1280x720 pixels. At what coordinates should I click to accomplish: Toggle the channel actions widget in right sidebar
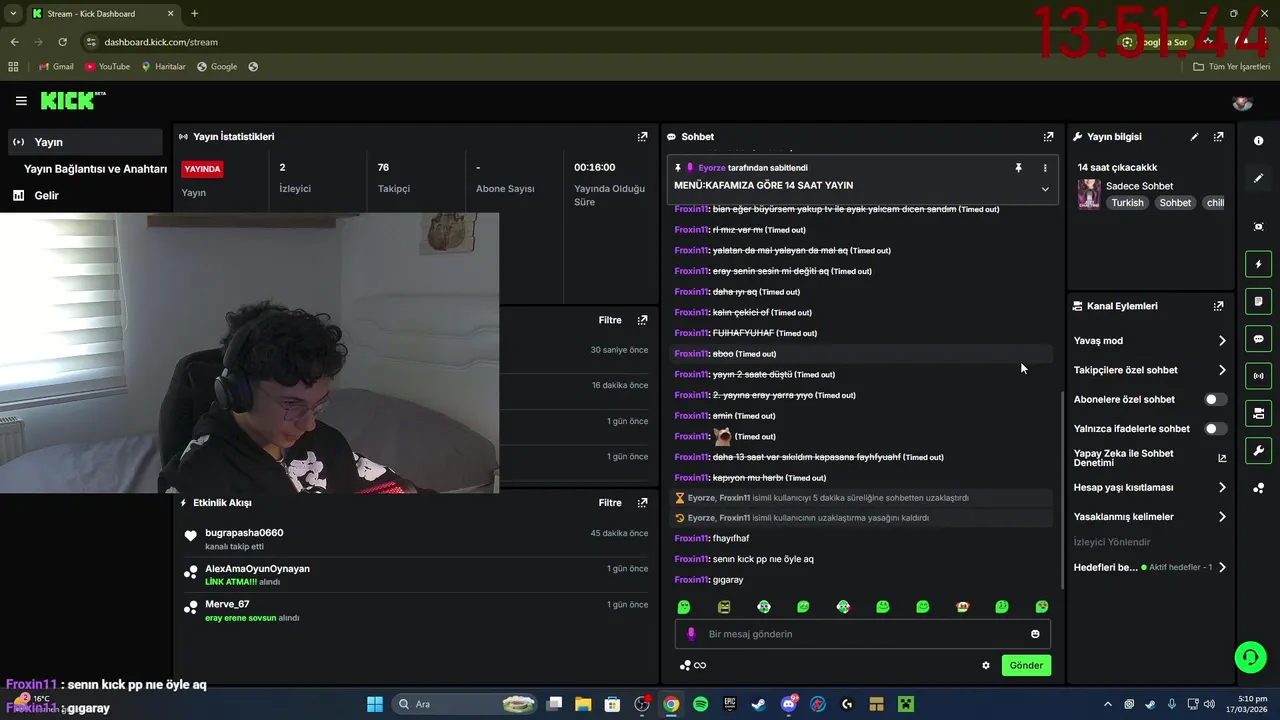tap(1258, 413)
